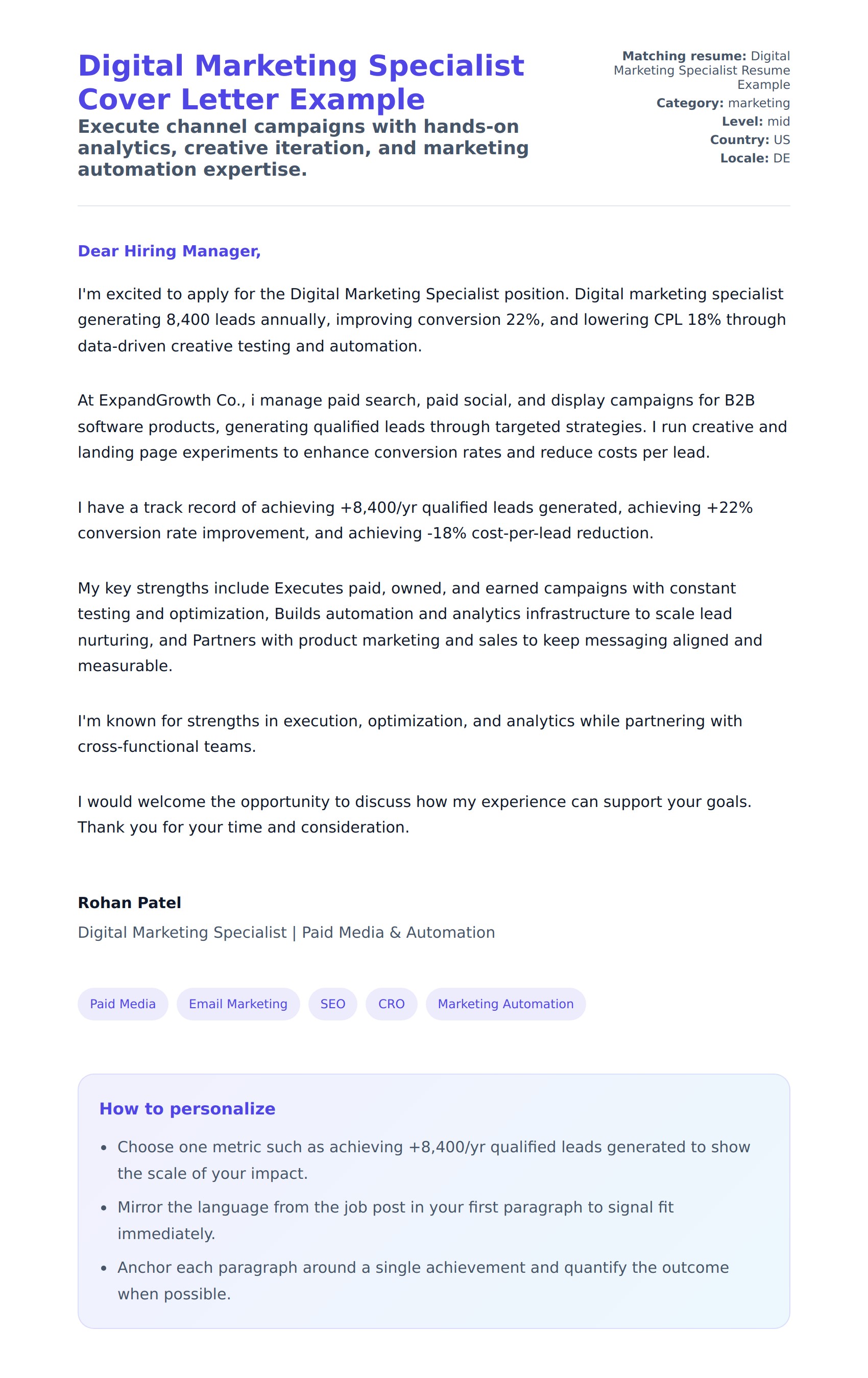
Task: Click the Category marketing label
Action: coord(722,103)
